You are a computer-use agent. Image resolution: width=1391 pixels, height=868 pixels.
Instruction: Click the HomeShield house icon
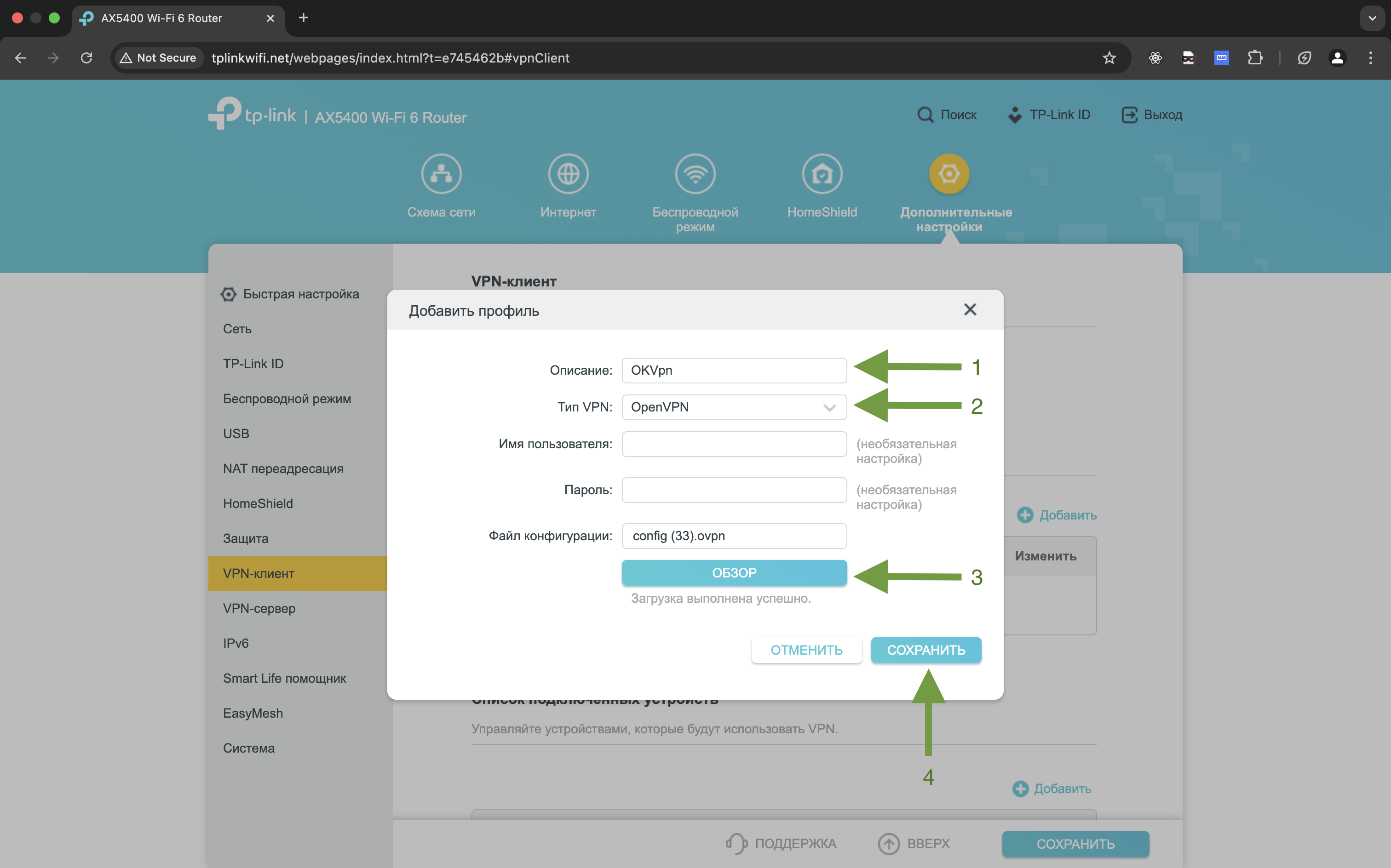tap(822, 174)
